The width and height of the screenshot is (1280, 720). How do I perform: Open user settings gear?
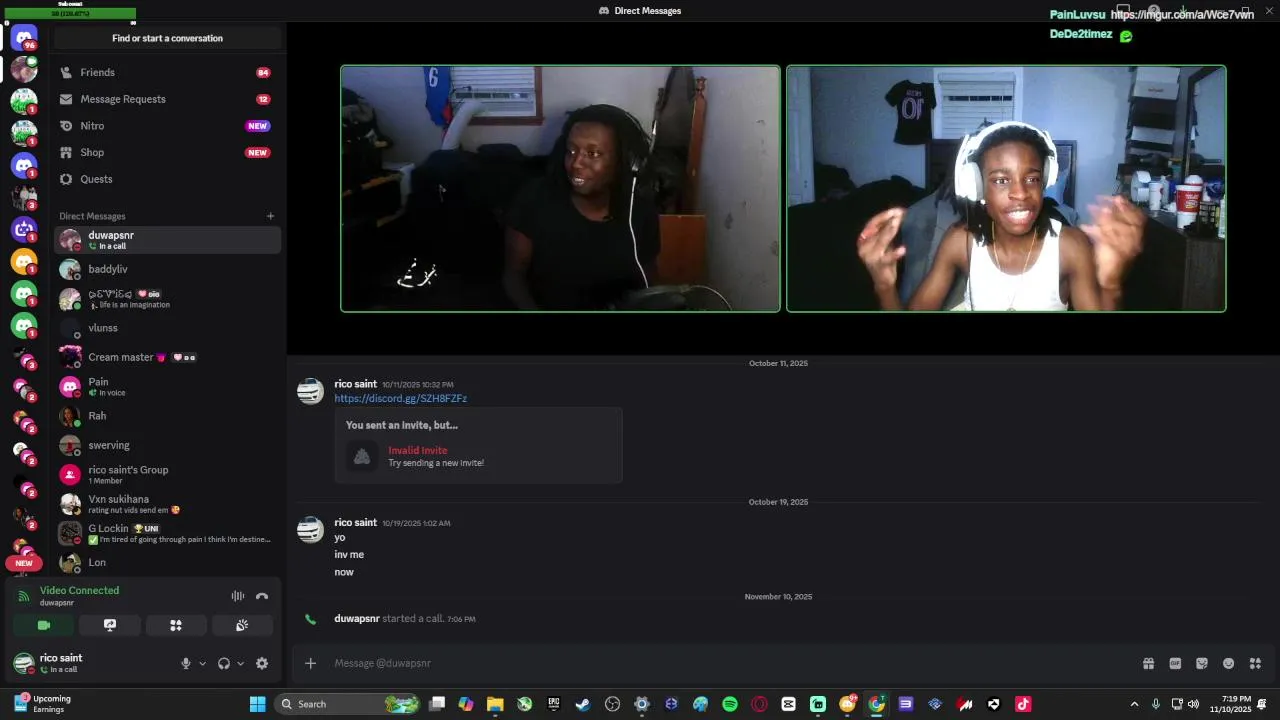point(262,663)
